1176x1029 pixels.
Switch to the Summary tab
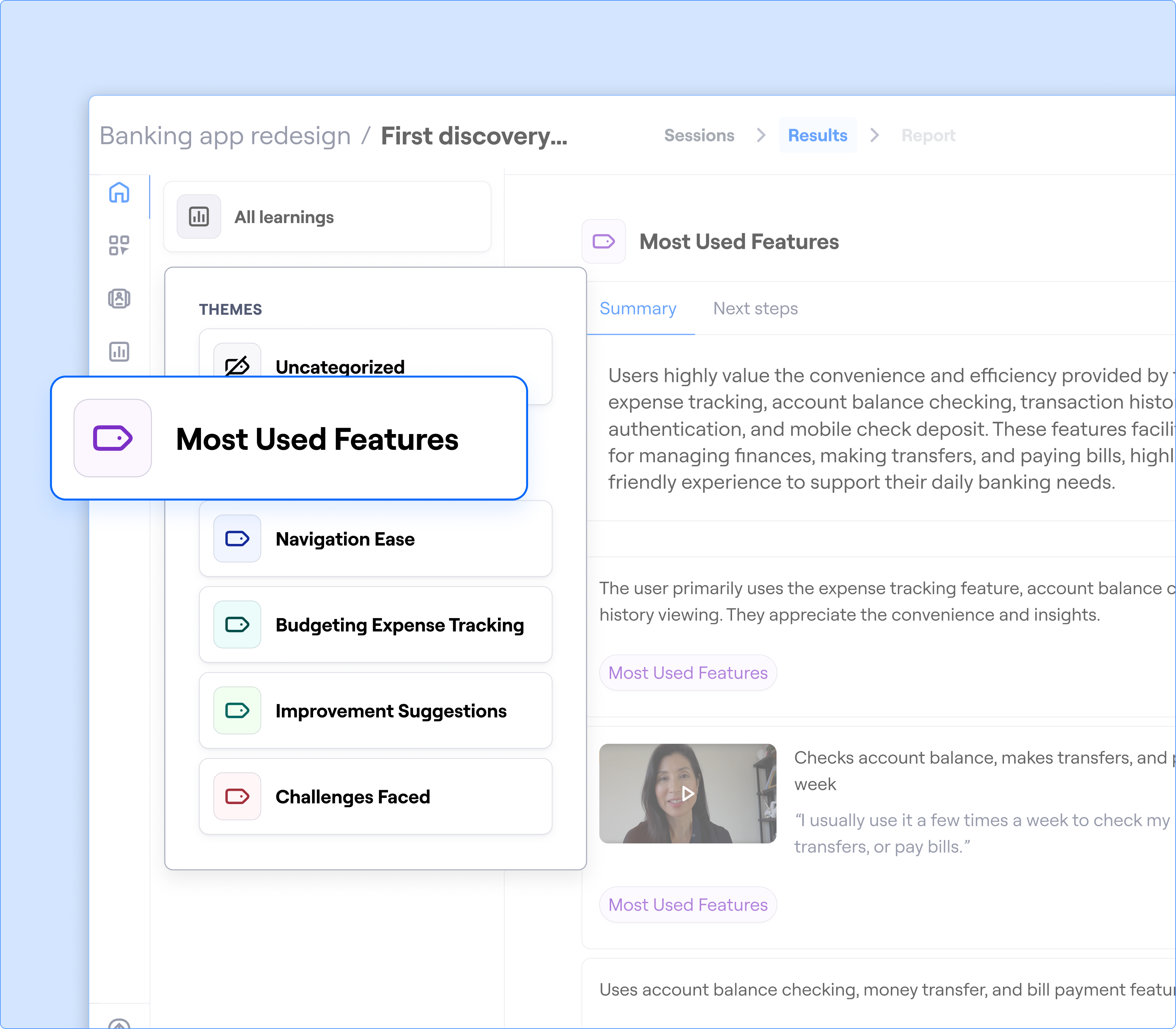[x=638, y=309]
